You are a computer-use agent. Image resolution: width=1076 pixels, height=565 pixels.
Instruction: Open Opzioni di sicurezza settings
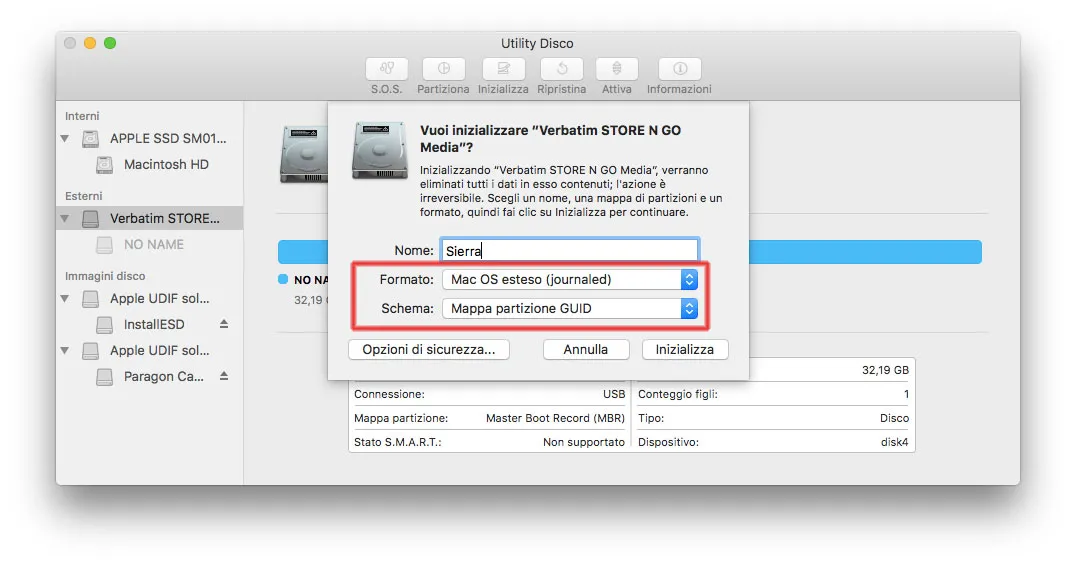(x=429, y=349)
